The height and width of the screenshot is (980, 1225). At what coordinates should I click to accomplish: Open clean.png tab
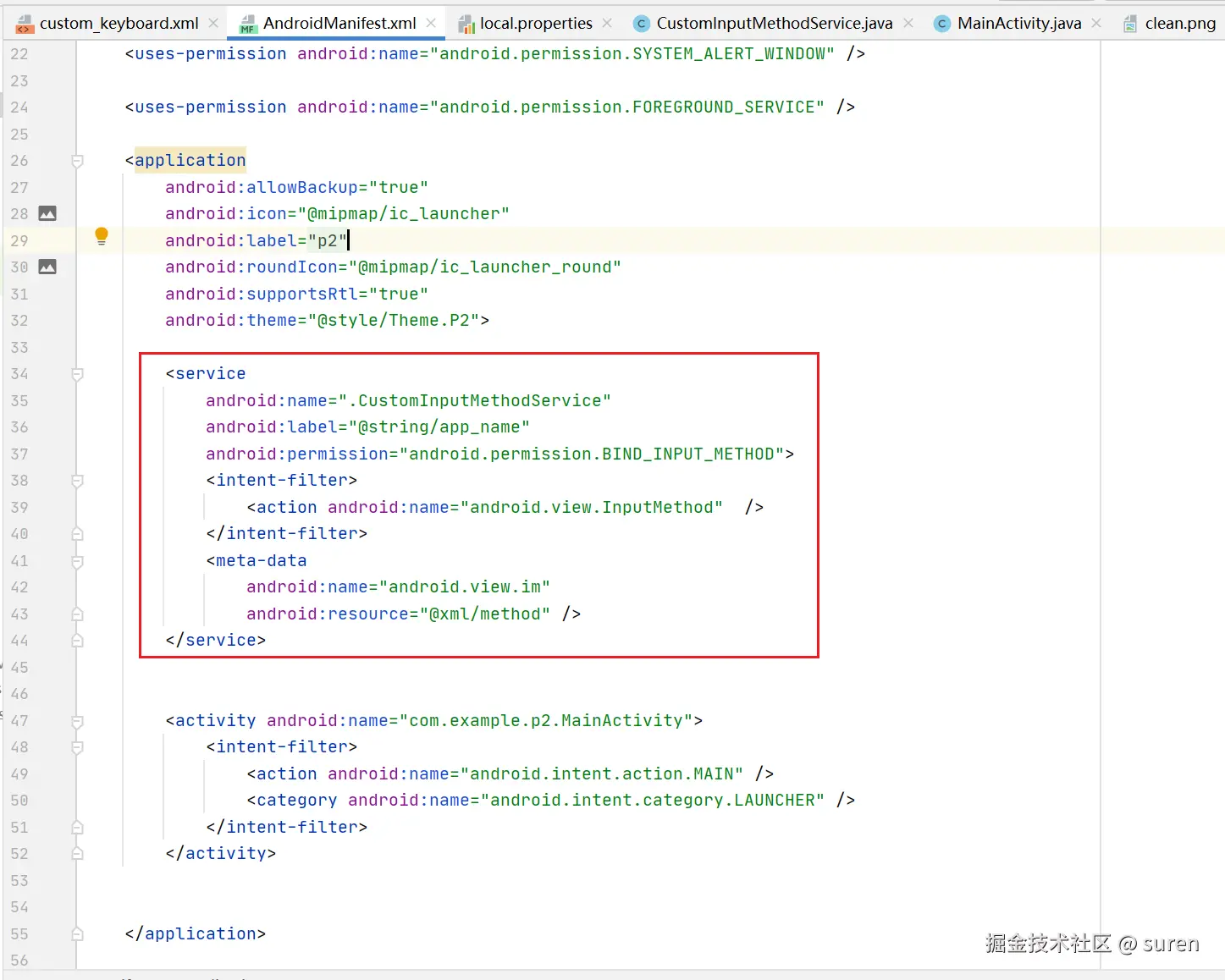pyautogui.click(x=1180, y=23)
